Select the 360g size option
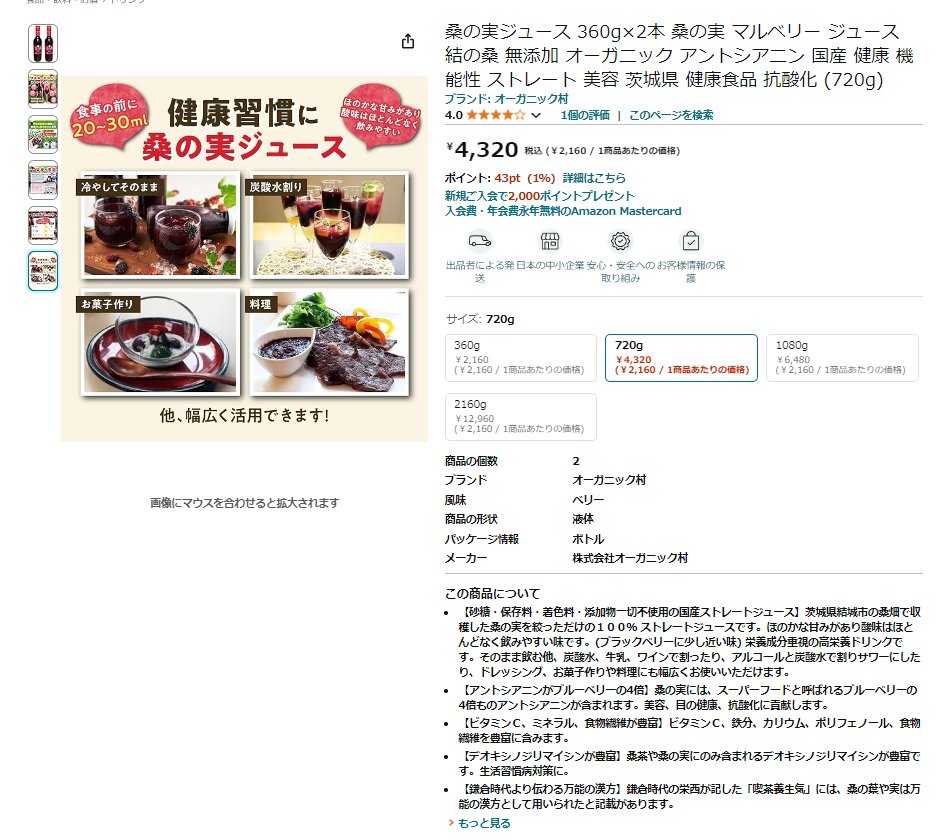 point(521,358)
